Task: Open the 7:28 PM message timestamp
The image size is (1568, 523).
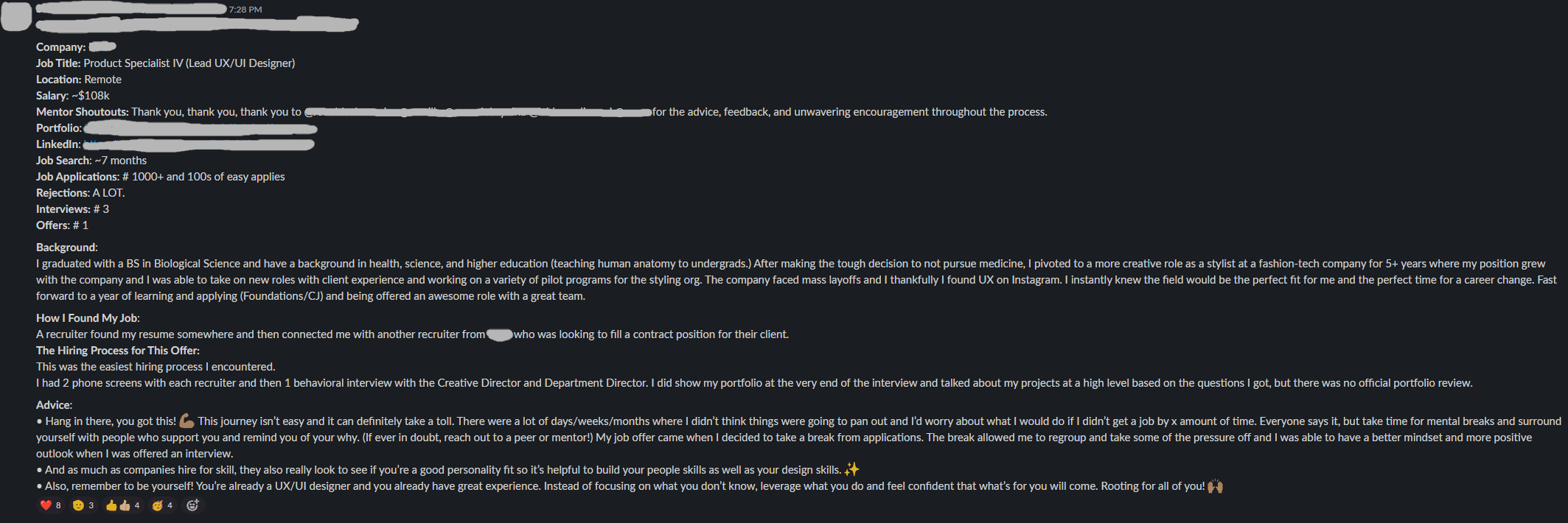Action: tap(245, 10)
